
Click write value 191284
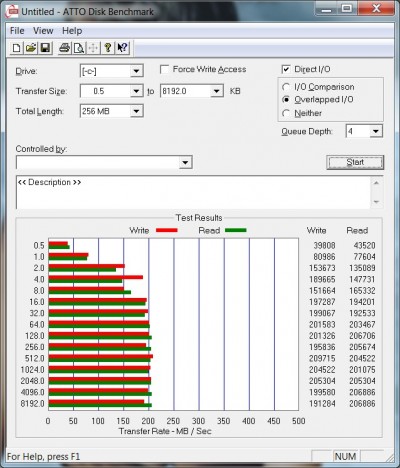322,404
